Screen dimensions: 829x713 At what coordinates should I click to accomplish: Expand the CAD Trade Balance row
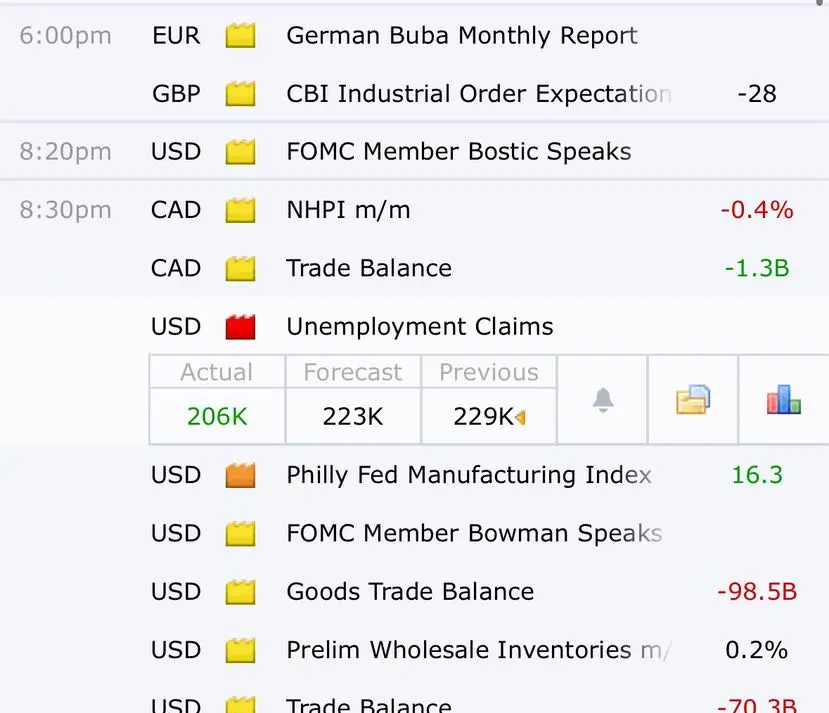click(369, 269)
